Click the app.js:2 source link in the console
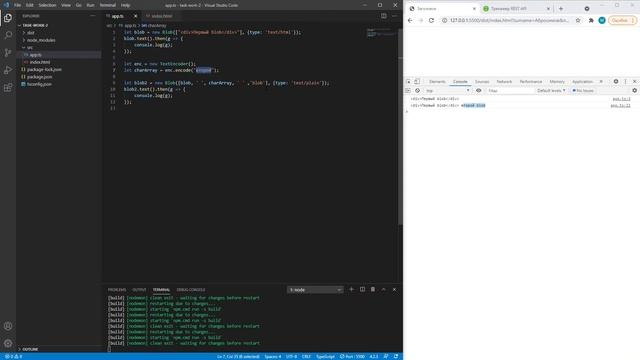 tap(622, 99)
